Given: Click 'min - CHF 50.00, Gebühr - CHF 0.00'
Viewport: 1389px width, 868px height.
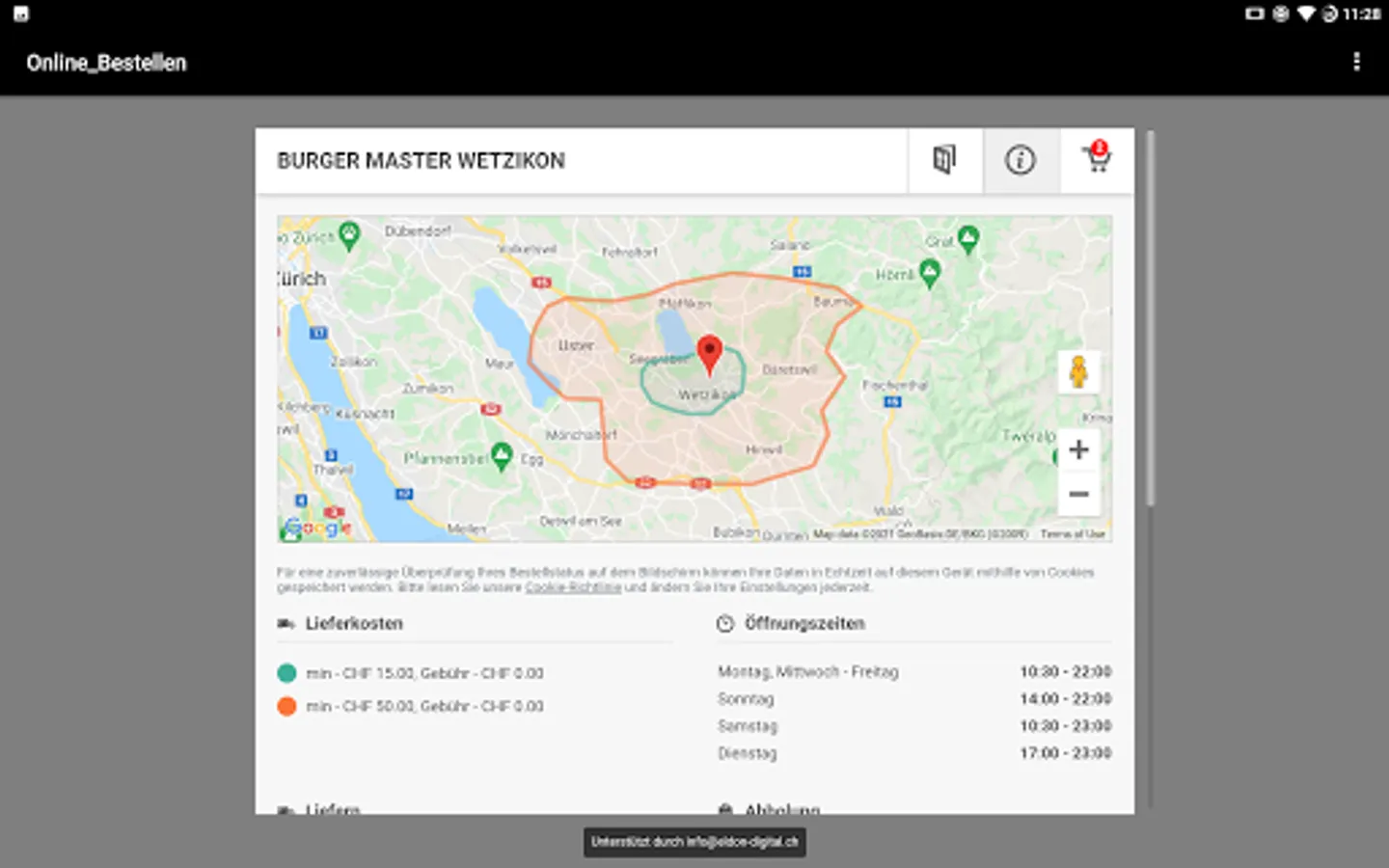Looking at the screenshot, I should point(424,706).
